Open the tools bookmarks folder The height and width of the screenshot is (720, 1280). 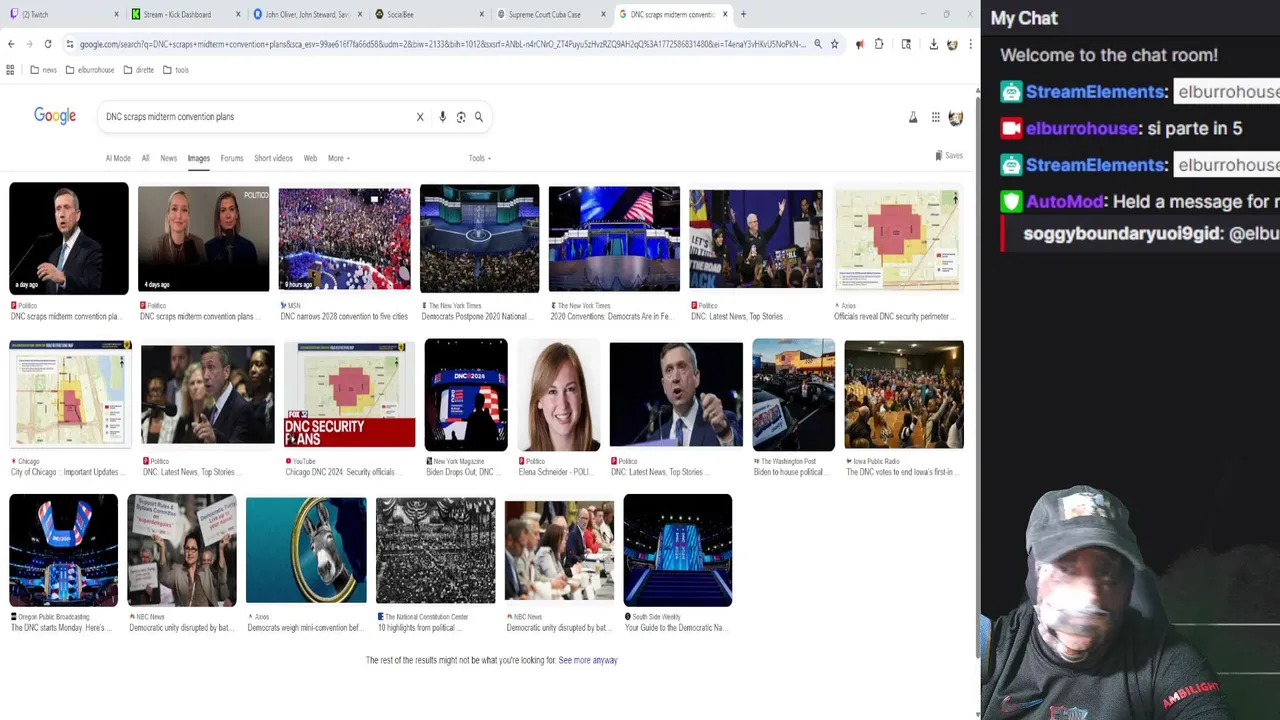[x=175, y=70]
